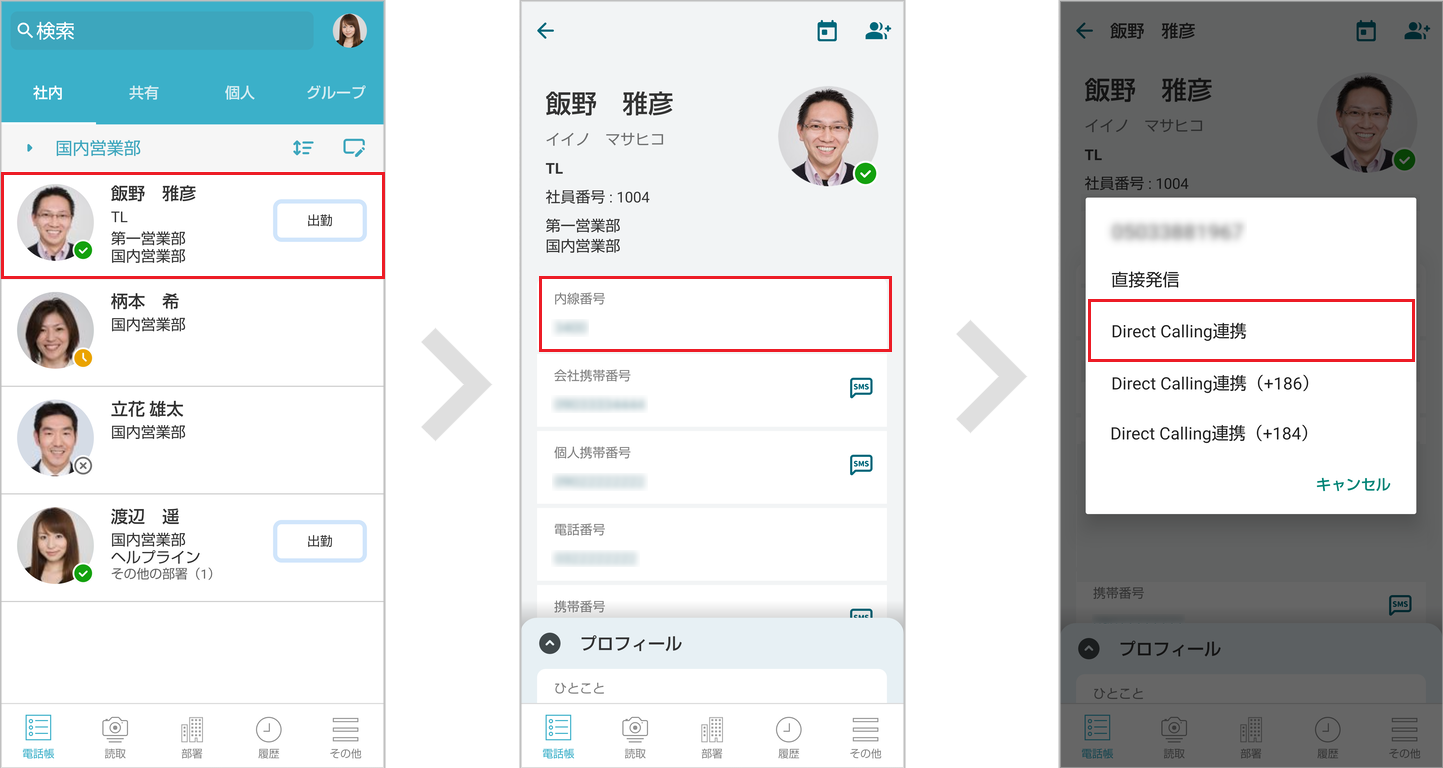Screen dimensions: 1443x768
Task: Click the add-contact icon in the middle screen header
Action: [x=878, y=31]
